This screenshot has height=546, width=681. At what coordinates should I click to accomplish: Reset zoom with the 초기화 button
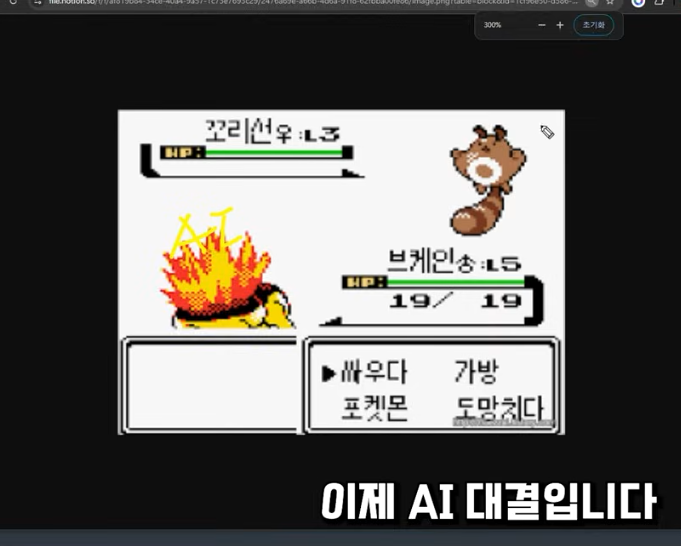coord(594,25)
